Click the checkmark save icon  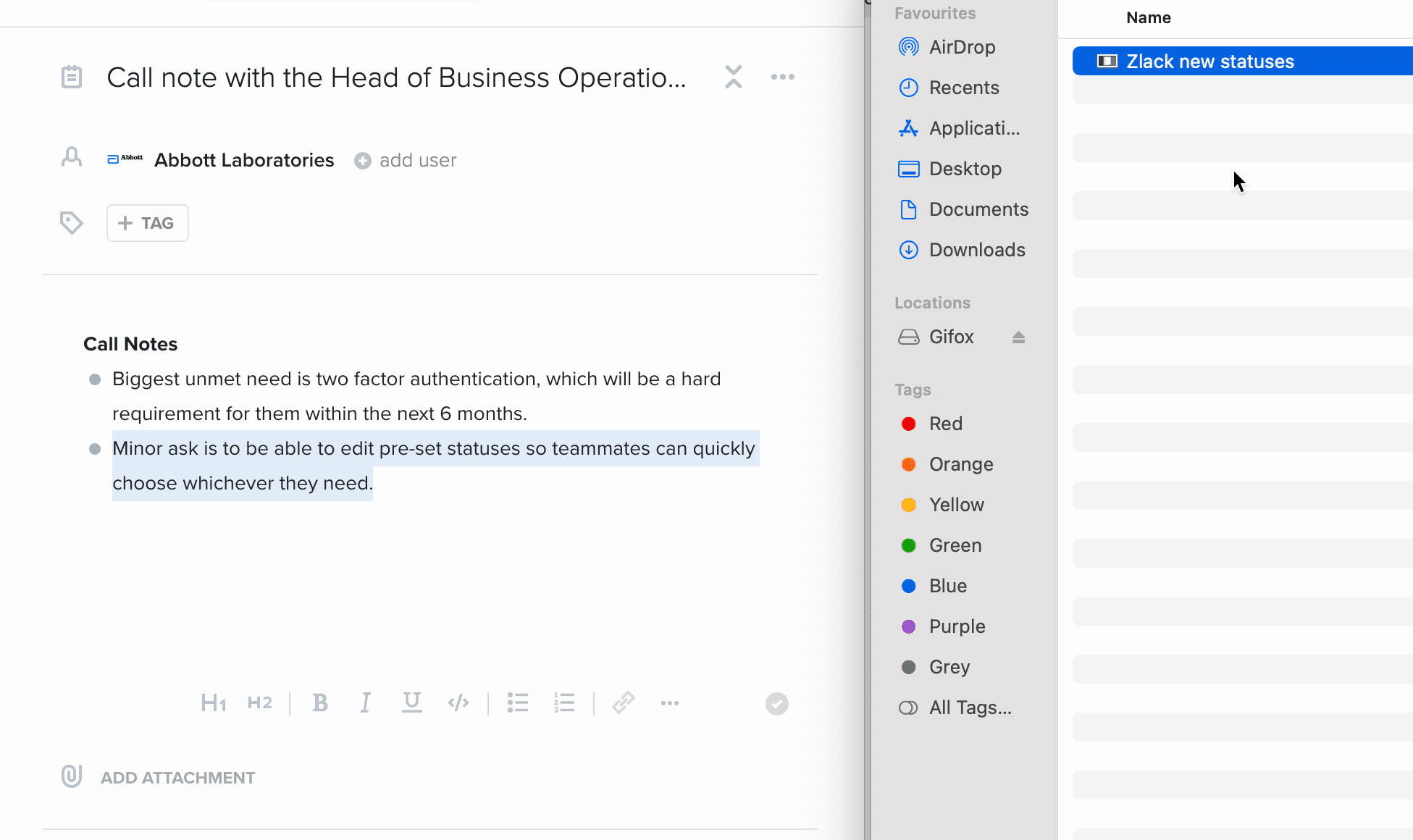click(x=777, y=704)
